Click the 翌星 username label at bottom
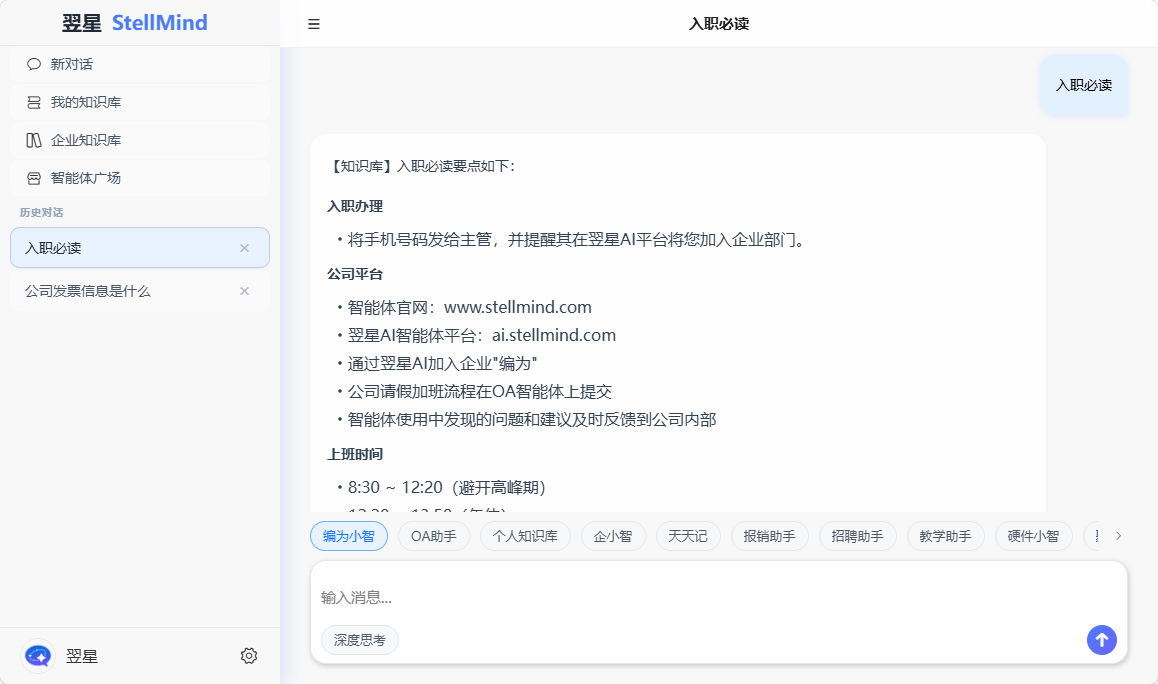The height and width of the screenshot is (684, 1158). (x=82, y=656)
